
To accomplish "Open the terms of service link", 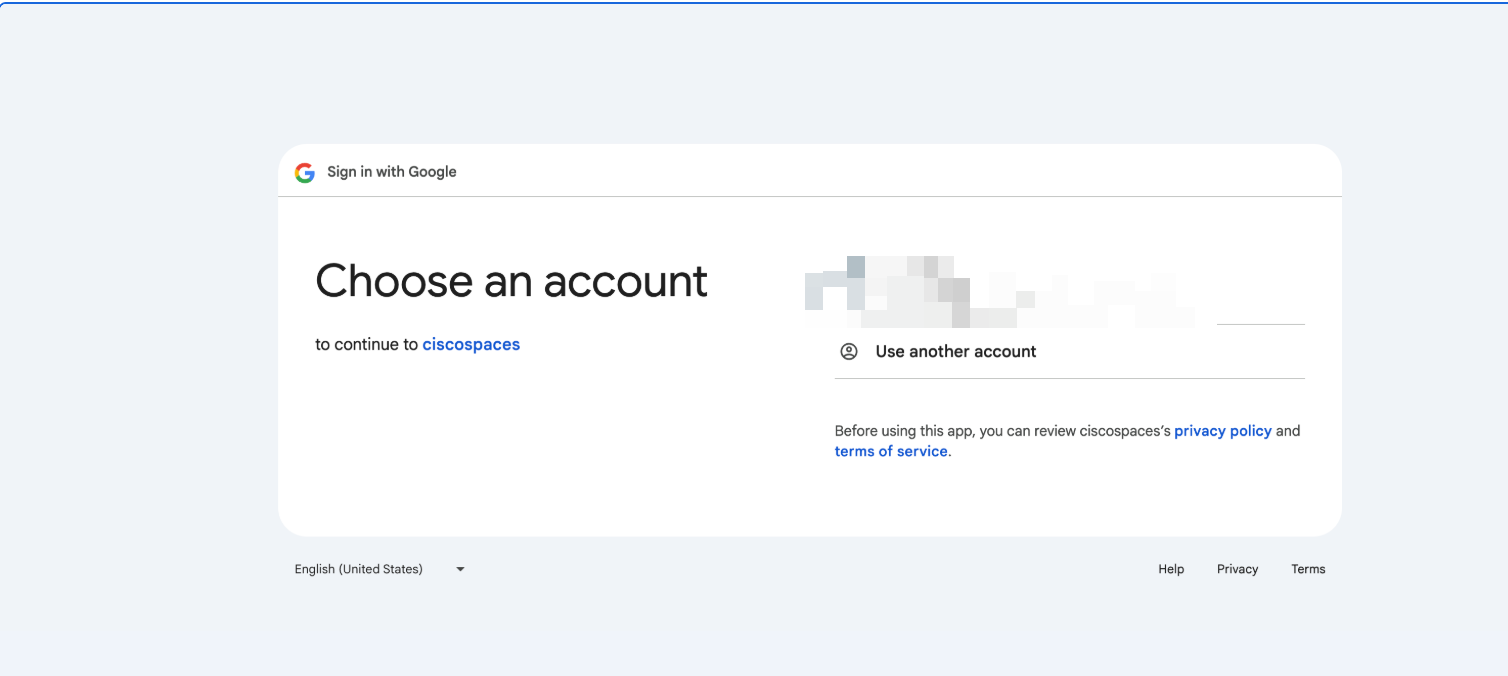I will tap(891, 451).
